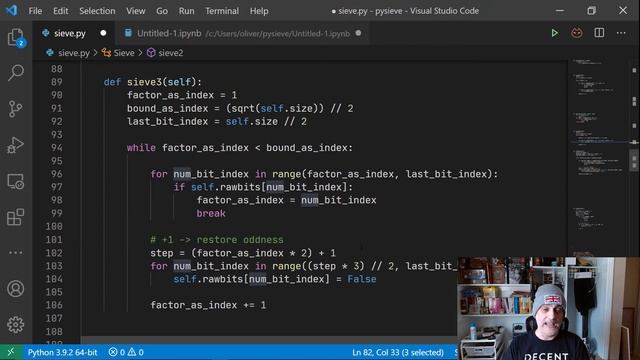
Task: Open the View menu
Action: click(x=136, y=11)
